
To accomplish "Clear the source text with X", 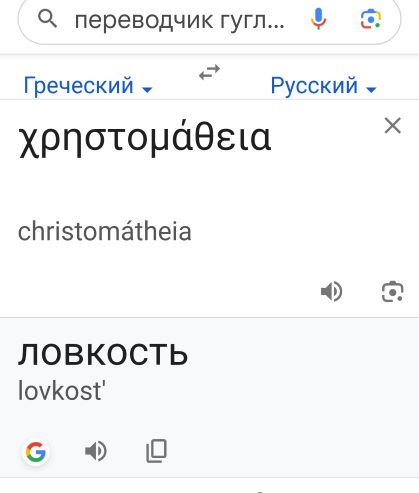I will (x=393, y=126).
